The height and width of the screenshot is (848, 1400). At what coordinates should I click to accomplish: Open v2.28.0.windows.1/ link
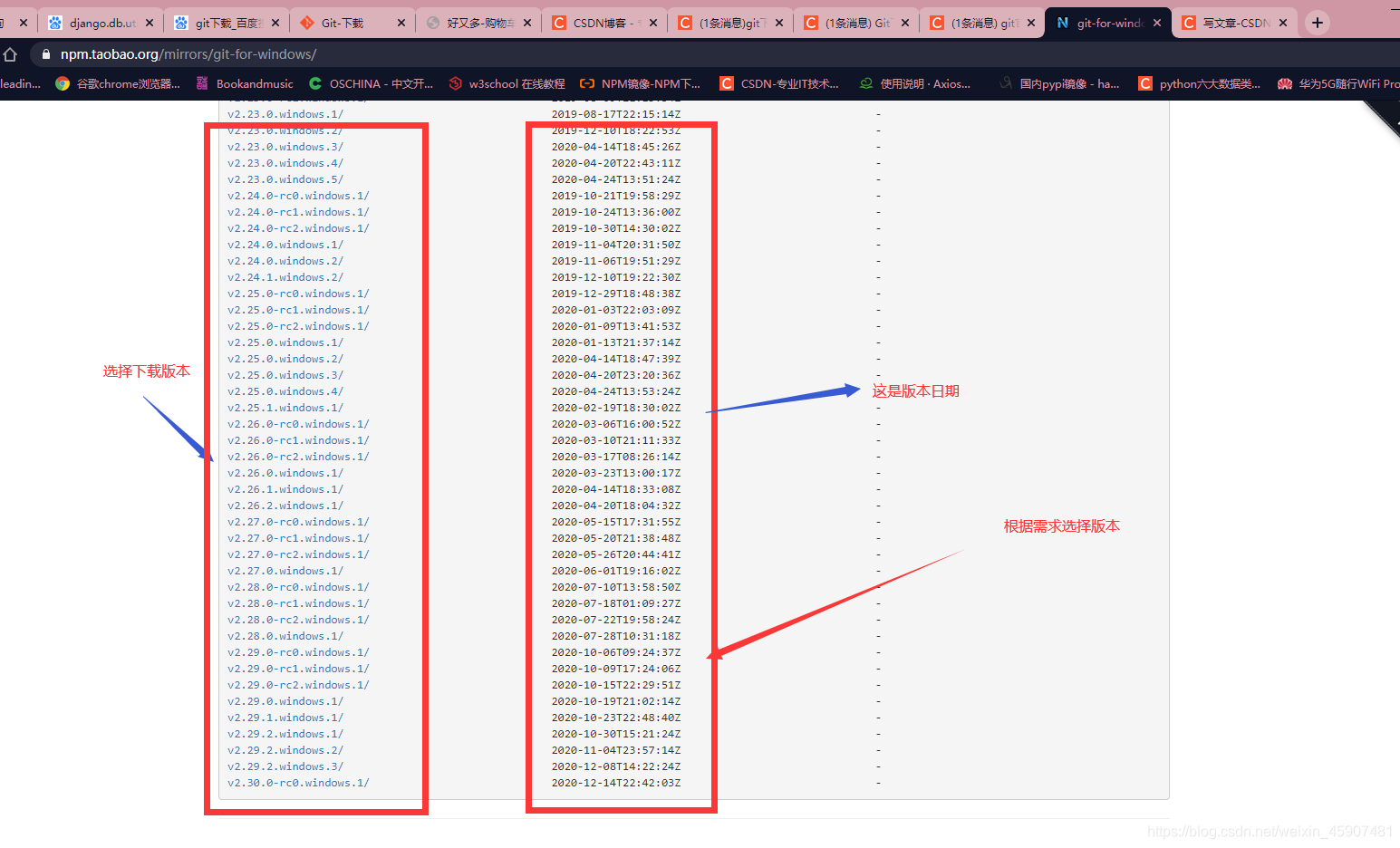285,636
